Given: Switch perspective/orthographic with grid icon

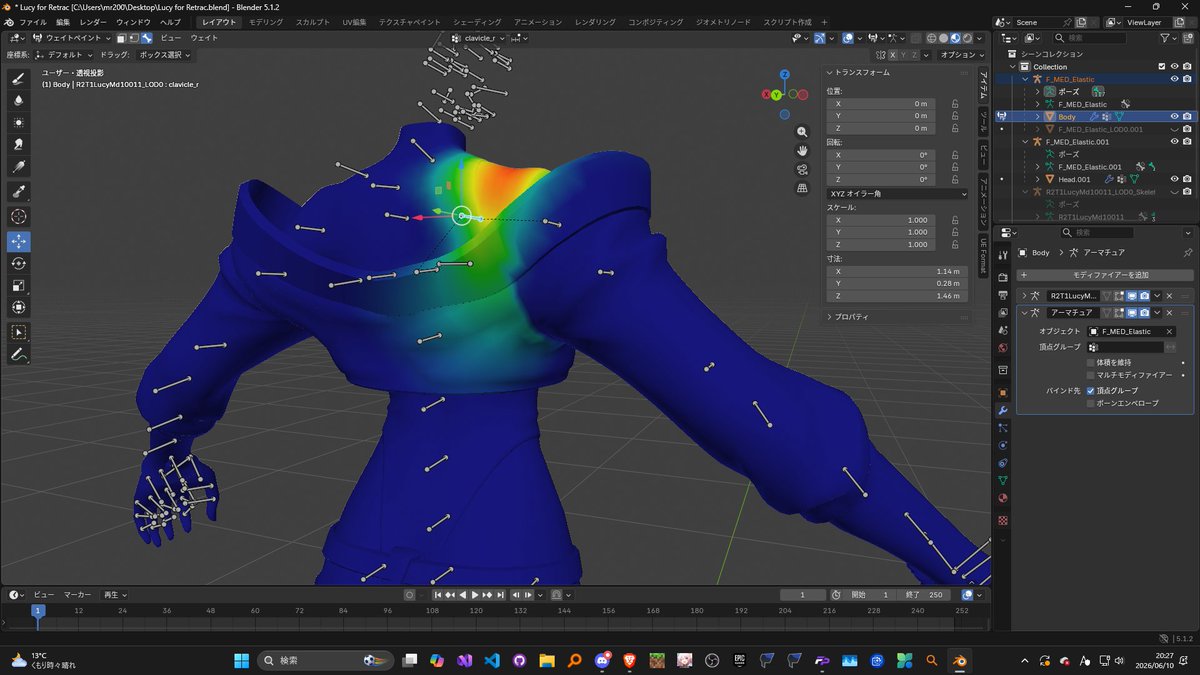Looking at the screenshot, I should pos(802,187).
